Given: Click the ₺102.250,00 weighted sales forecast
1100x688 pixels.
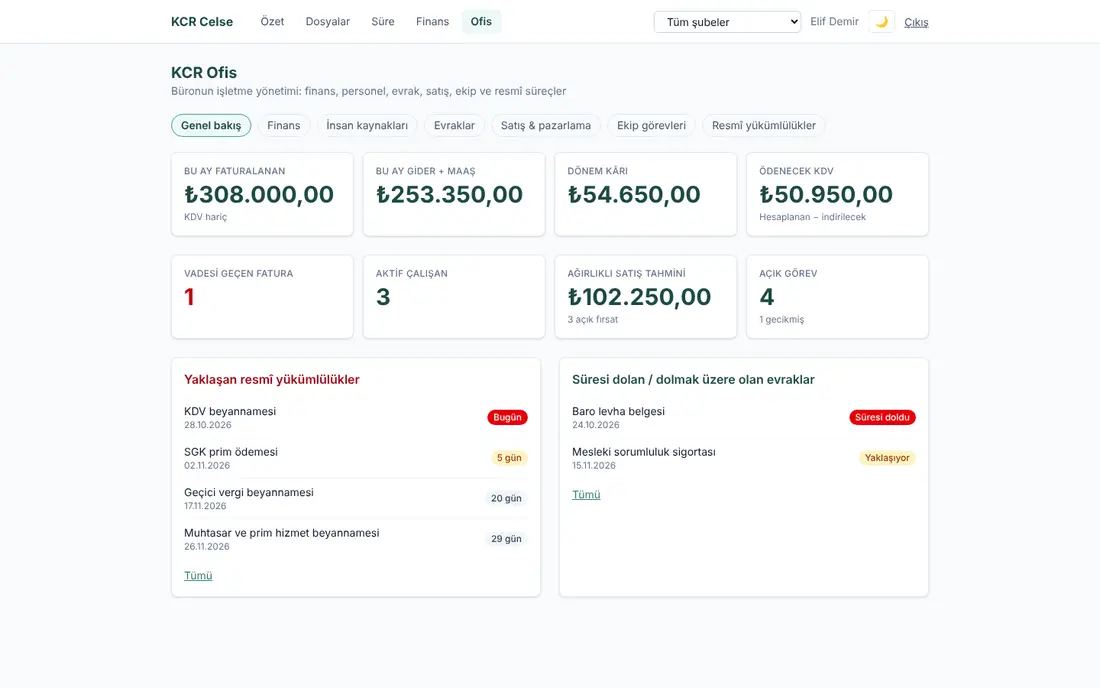Looking at the screenshot, I should pyautogui.click(x=639, y=297).
